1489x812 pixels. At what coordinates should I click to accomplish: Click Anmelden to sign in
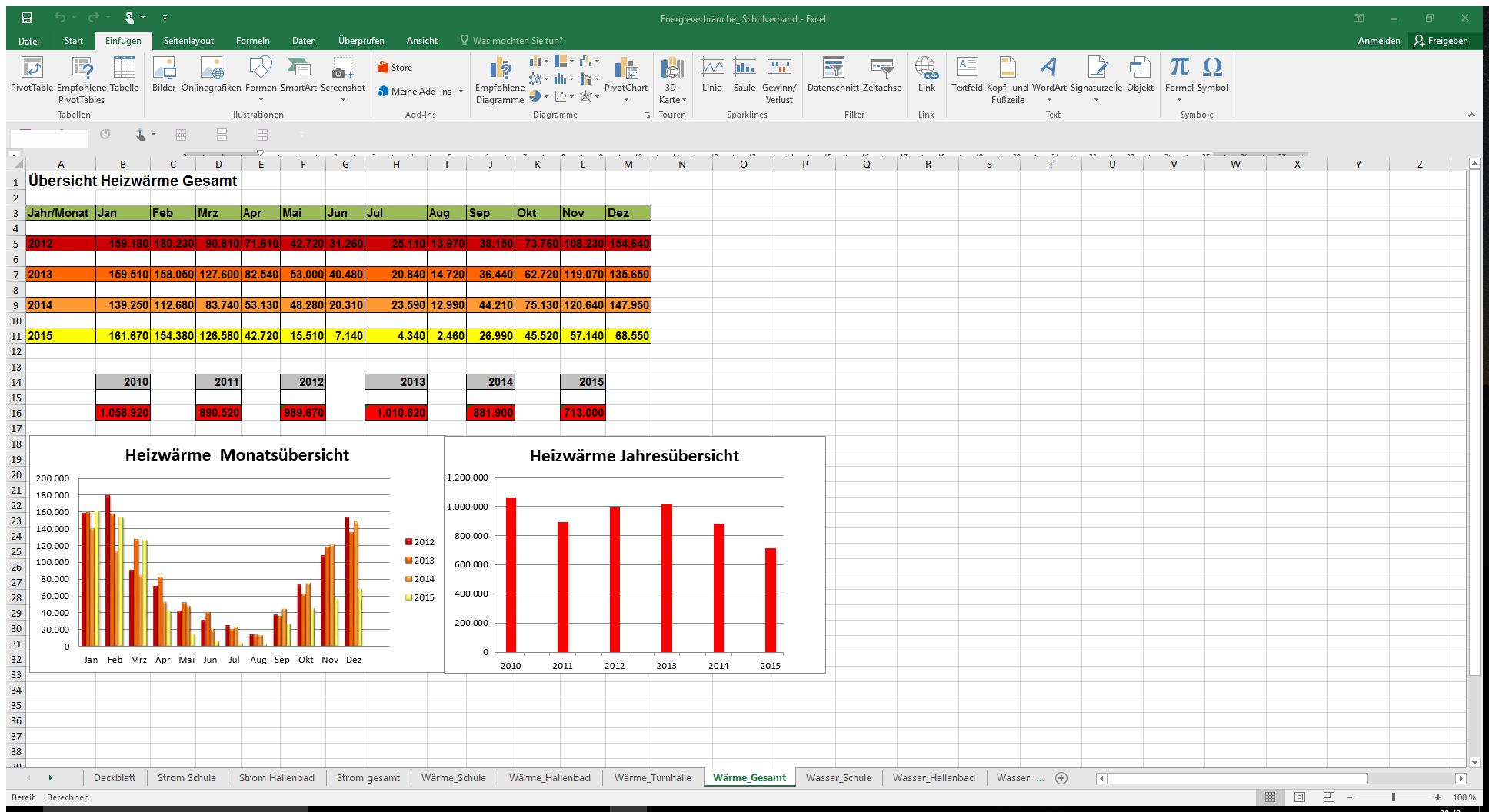tap(1379, 41)
